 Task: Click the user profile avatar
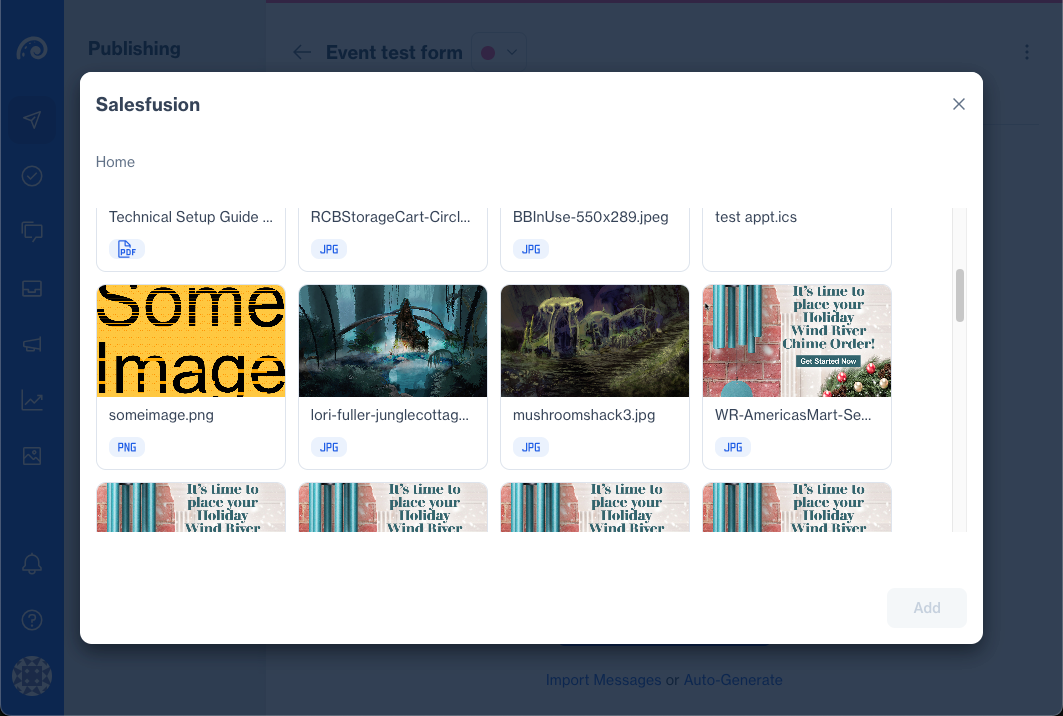[x=32, y=676]
